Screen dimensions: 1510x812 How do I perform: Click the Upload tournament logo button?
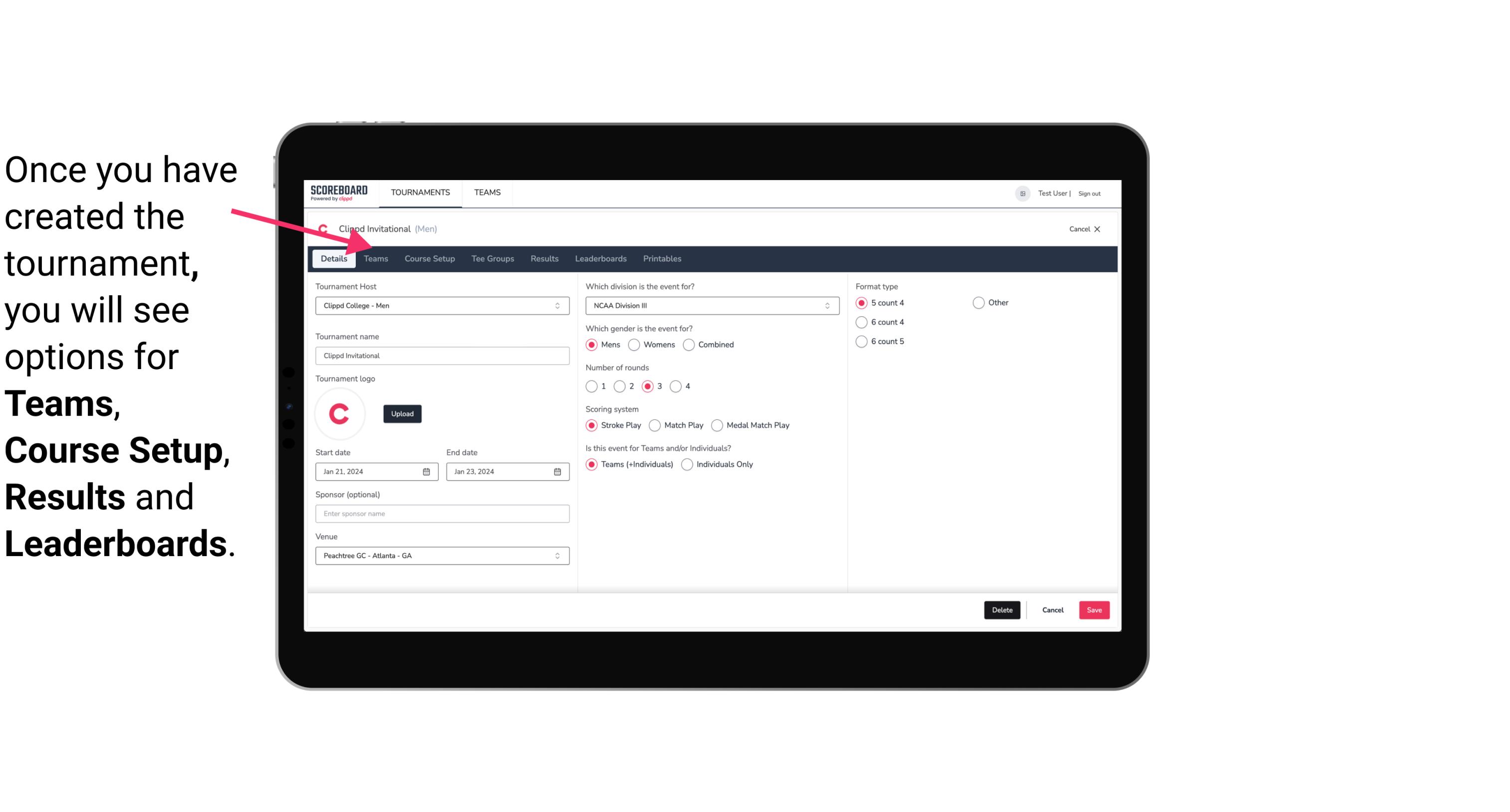tap(402, 413)
